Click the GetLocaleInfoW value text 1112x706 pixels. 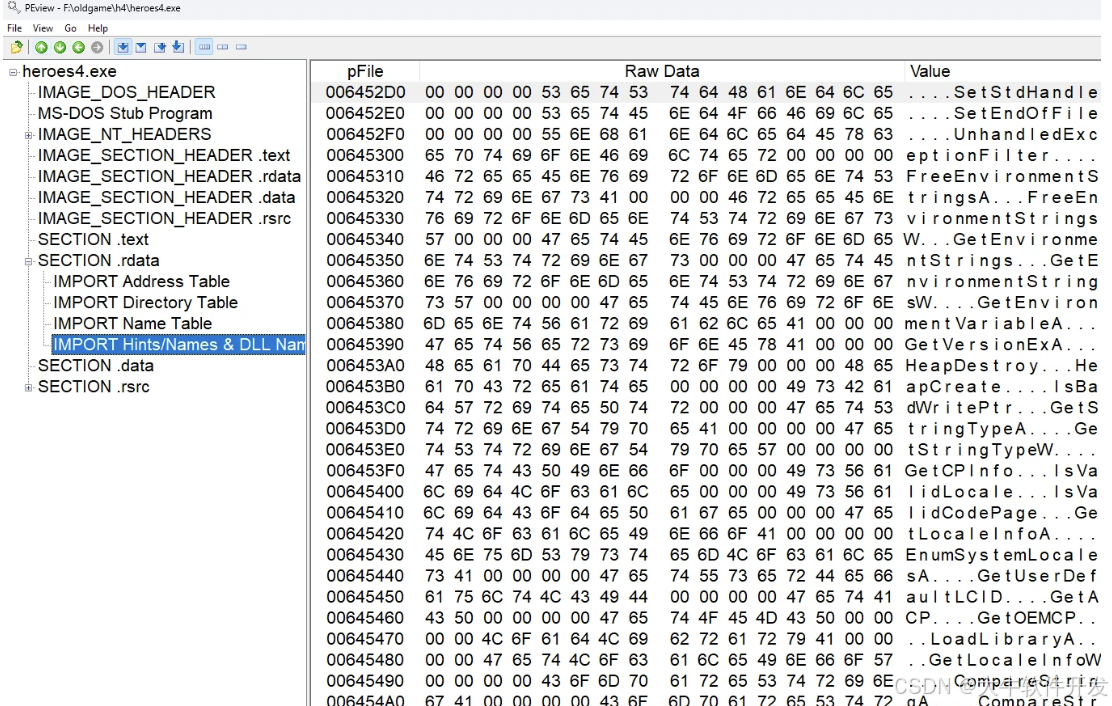click(x=1015, y=661)
